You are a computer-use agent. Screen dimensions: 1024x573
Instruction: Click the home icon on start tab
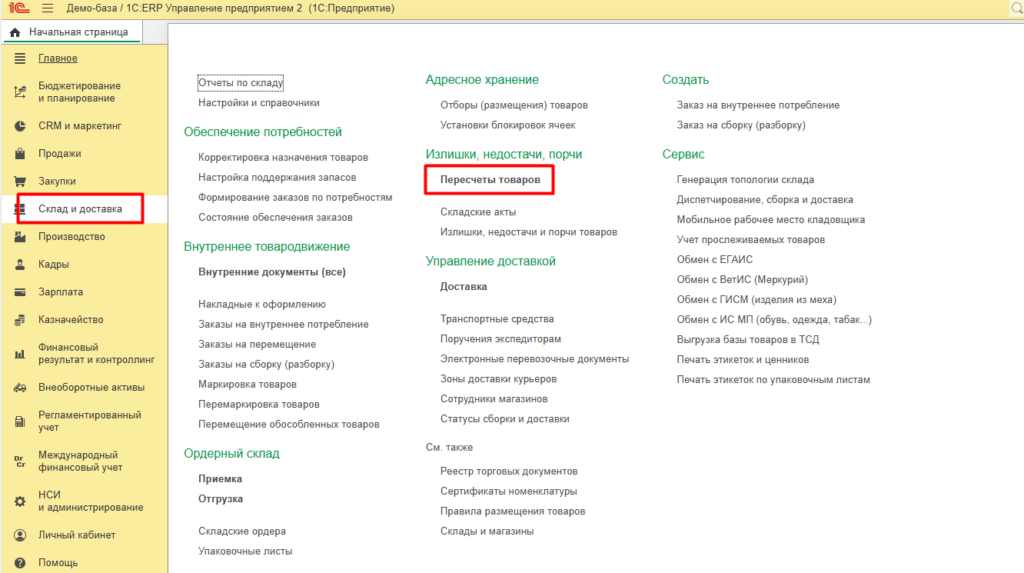coord(15,32)
